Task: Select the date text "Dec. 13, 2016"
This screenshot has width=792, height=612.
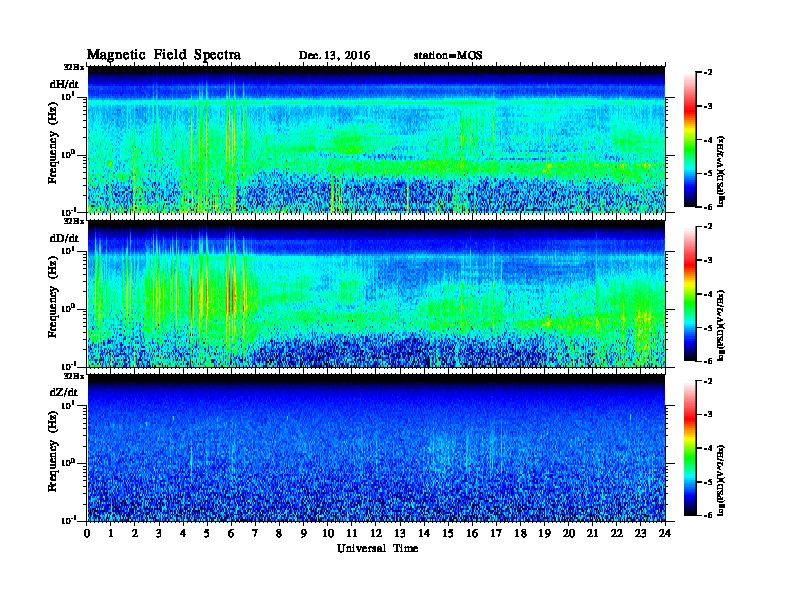Action: coord(334,56)
